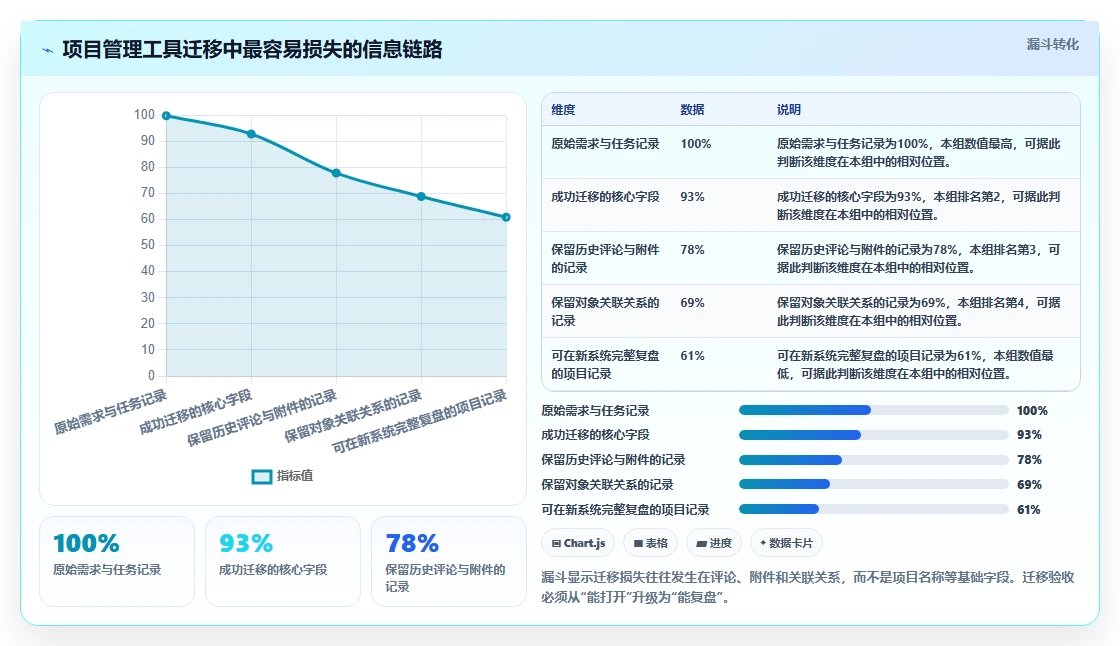Click the description saying 本组排名第2
Viewport: 1120px width, 646px height.
coord(918,206)
